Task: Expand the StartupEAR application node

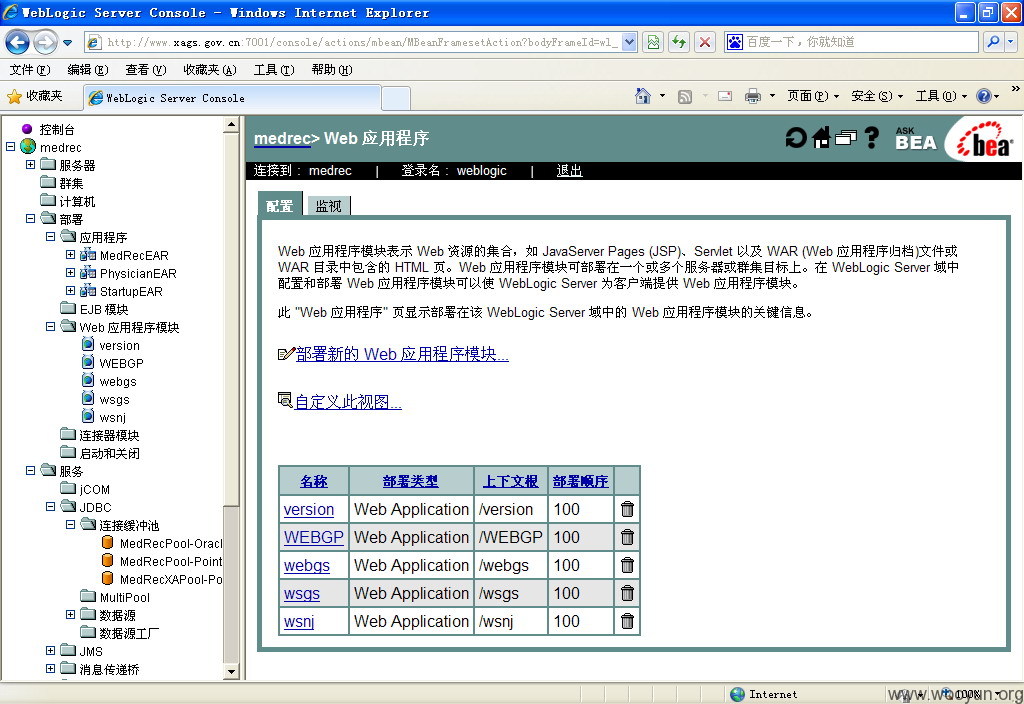Action: tap(71, 291)
